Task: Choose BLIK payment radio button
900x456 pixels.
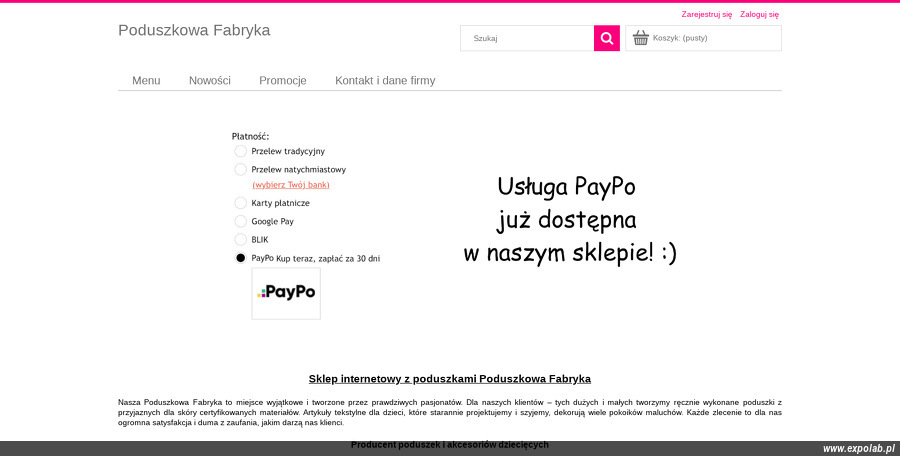Action: [x=240, y=239]
